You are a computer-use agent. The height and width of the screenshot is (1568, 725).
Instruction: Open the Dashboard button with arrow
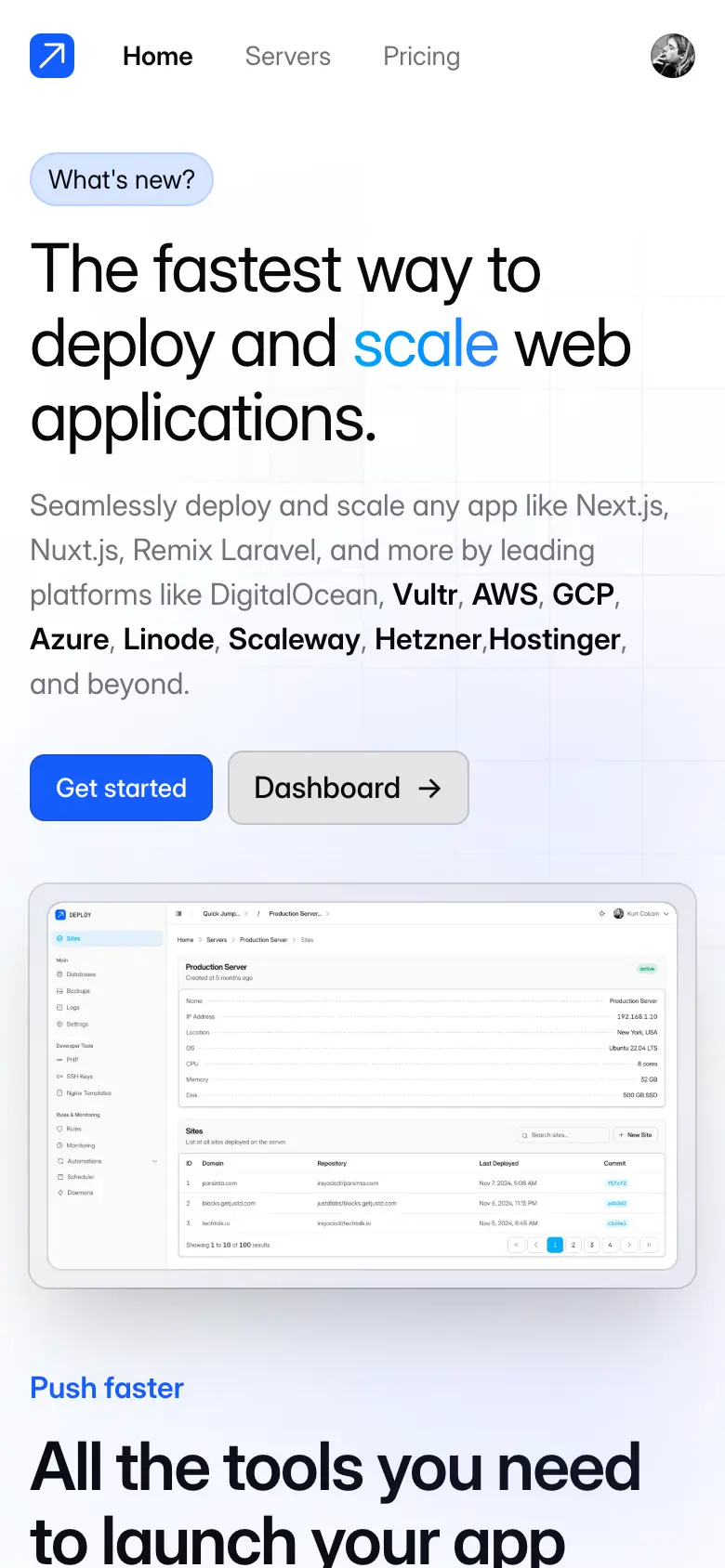(349, 788)
